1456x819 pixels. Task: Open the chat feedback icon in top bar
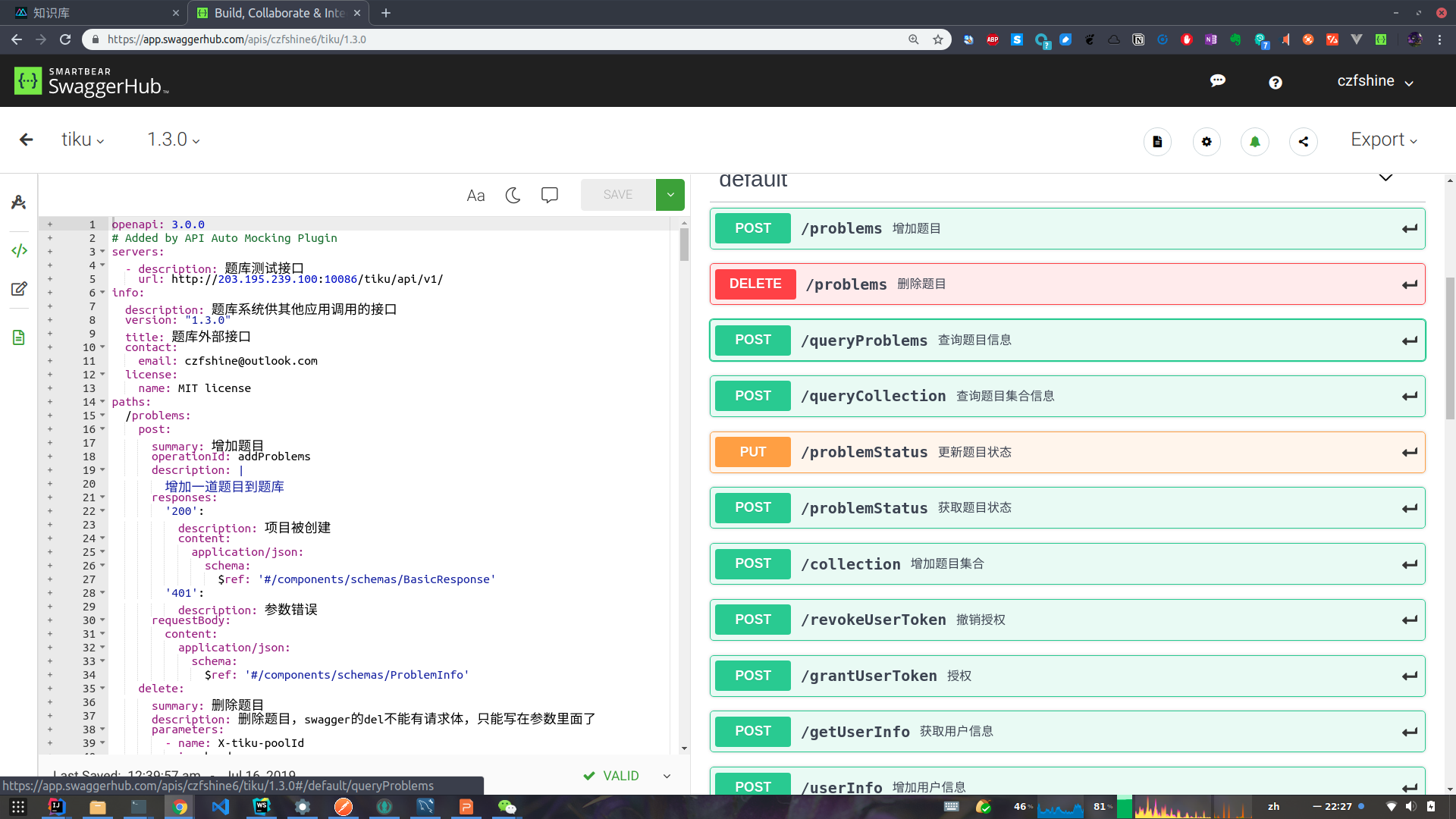pos(1218,81)
